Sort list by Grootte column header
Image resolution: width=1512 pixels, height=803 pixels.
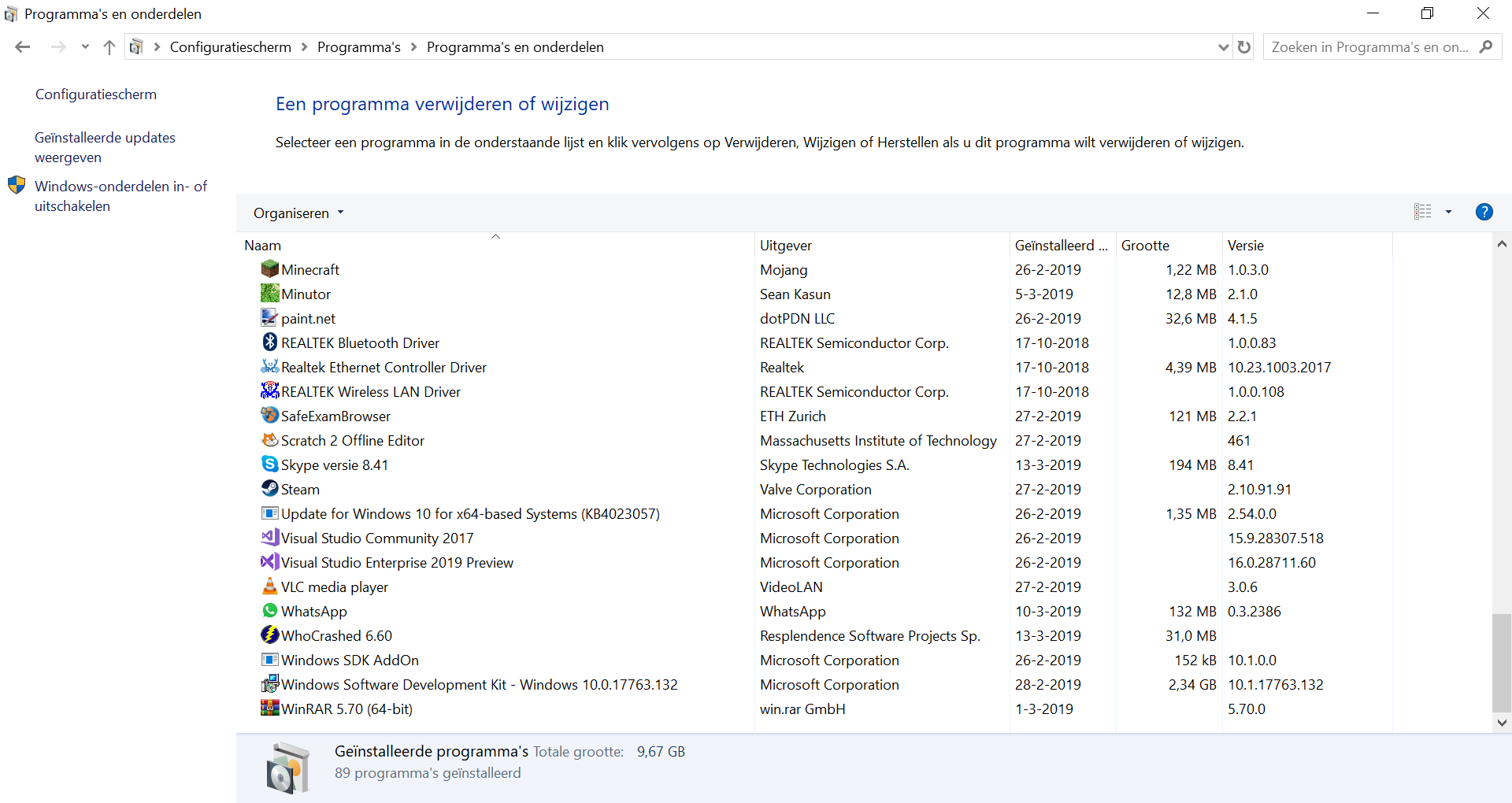coord(1169,245)
